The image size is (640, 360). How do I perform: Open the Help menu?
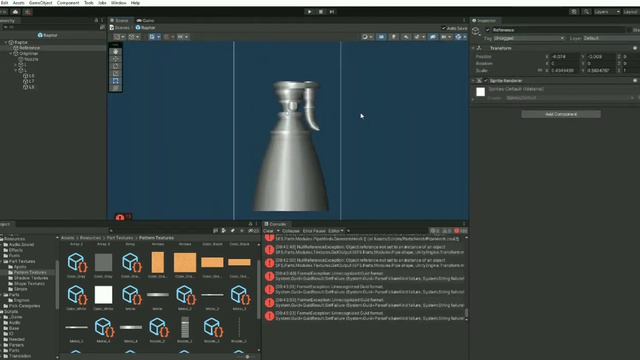(135, 3)
